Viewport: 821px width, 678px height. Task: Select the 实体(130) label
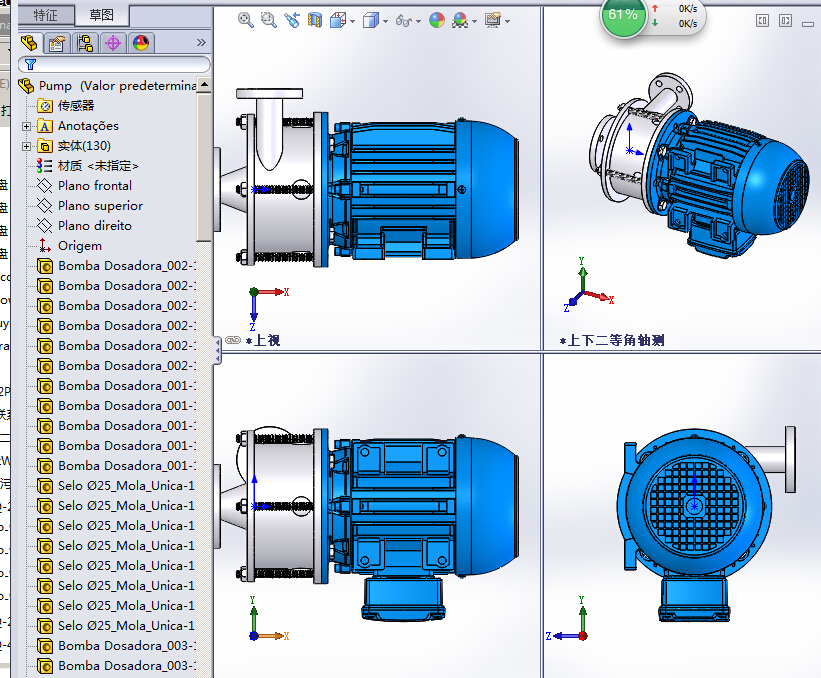pos(84,146)
